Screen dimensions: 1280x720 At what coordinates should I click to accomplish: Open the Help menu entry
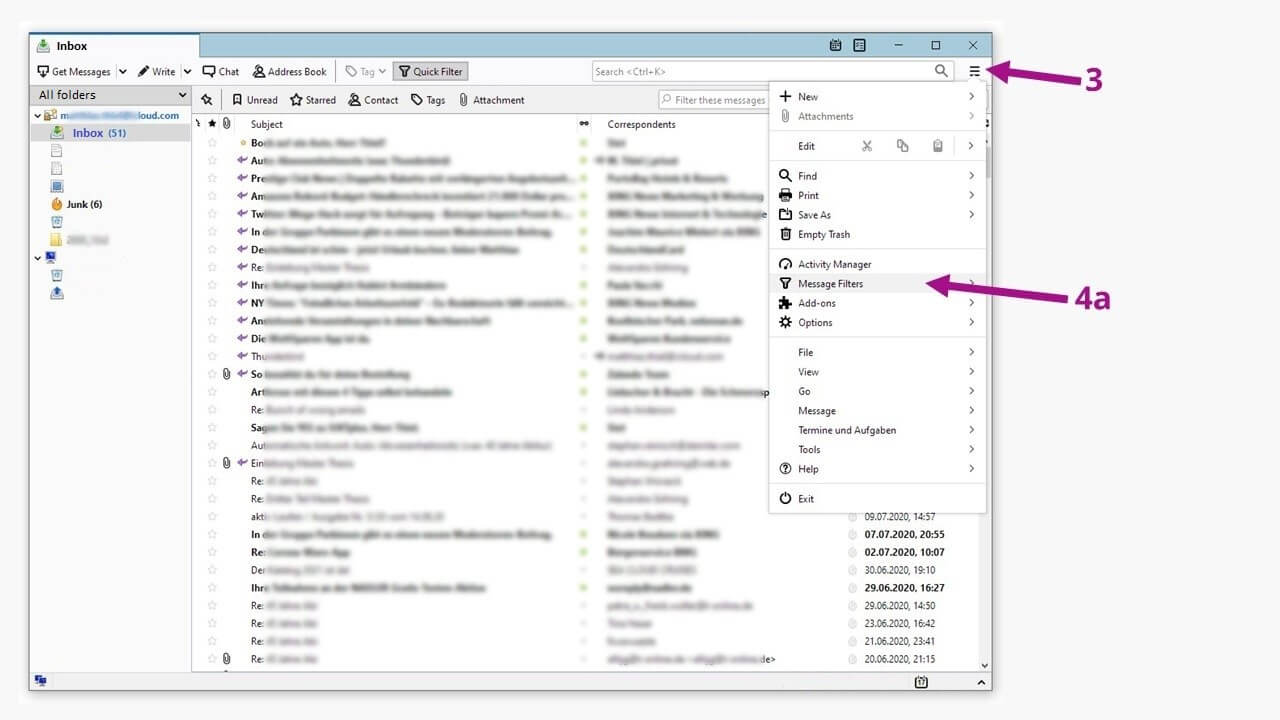coord(877,469)
